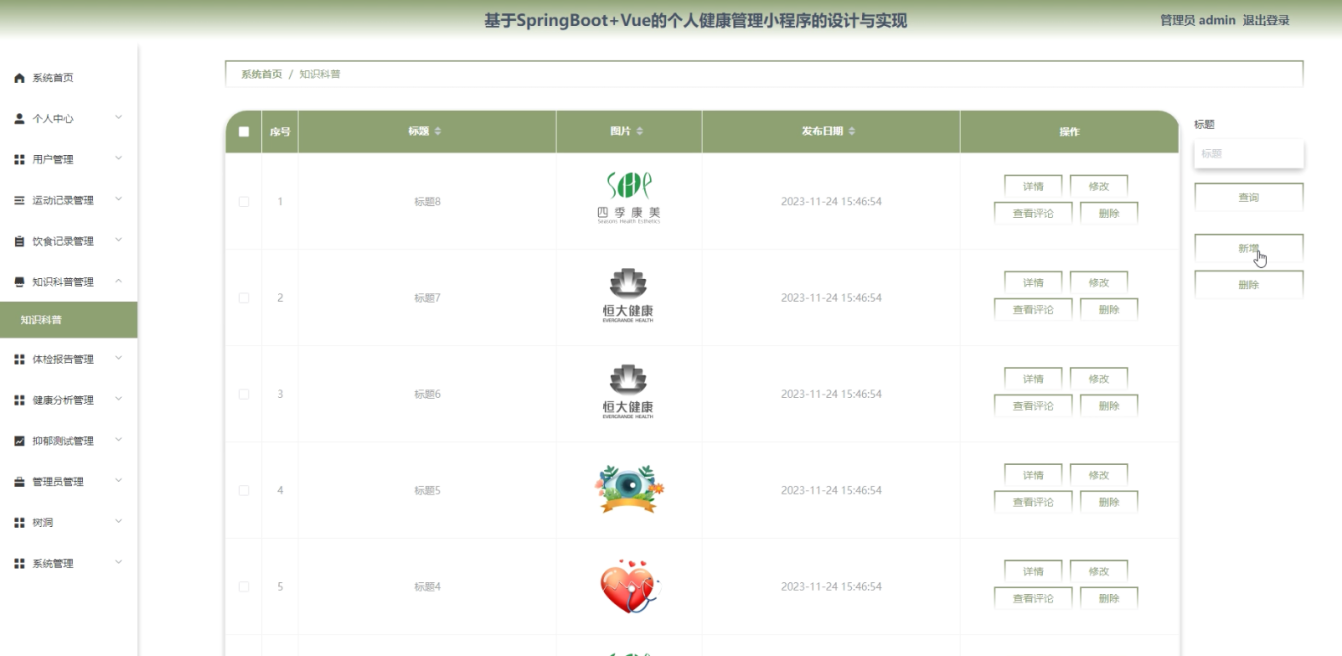Click the chart icon beside 抑郁测试管理
The height and width of the screenshot is (656, 1342).
[19, 441]
